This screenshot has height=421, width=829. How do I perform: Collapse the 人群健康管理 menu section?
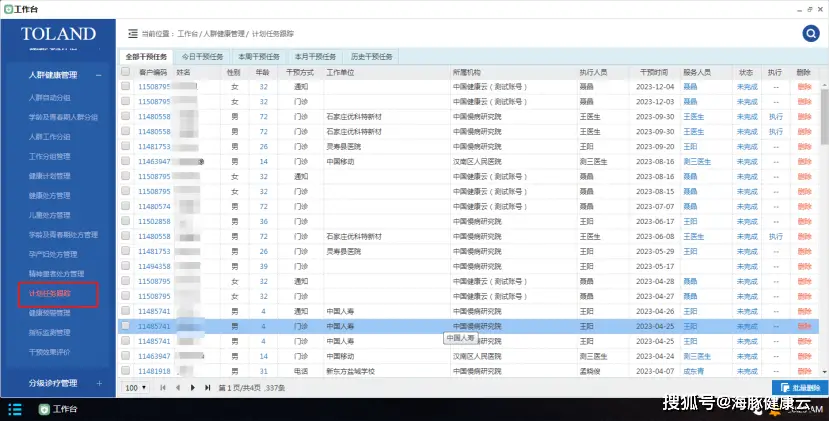tap(99, 75)
